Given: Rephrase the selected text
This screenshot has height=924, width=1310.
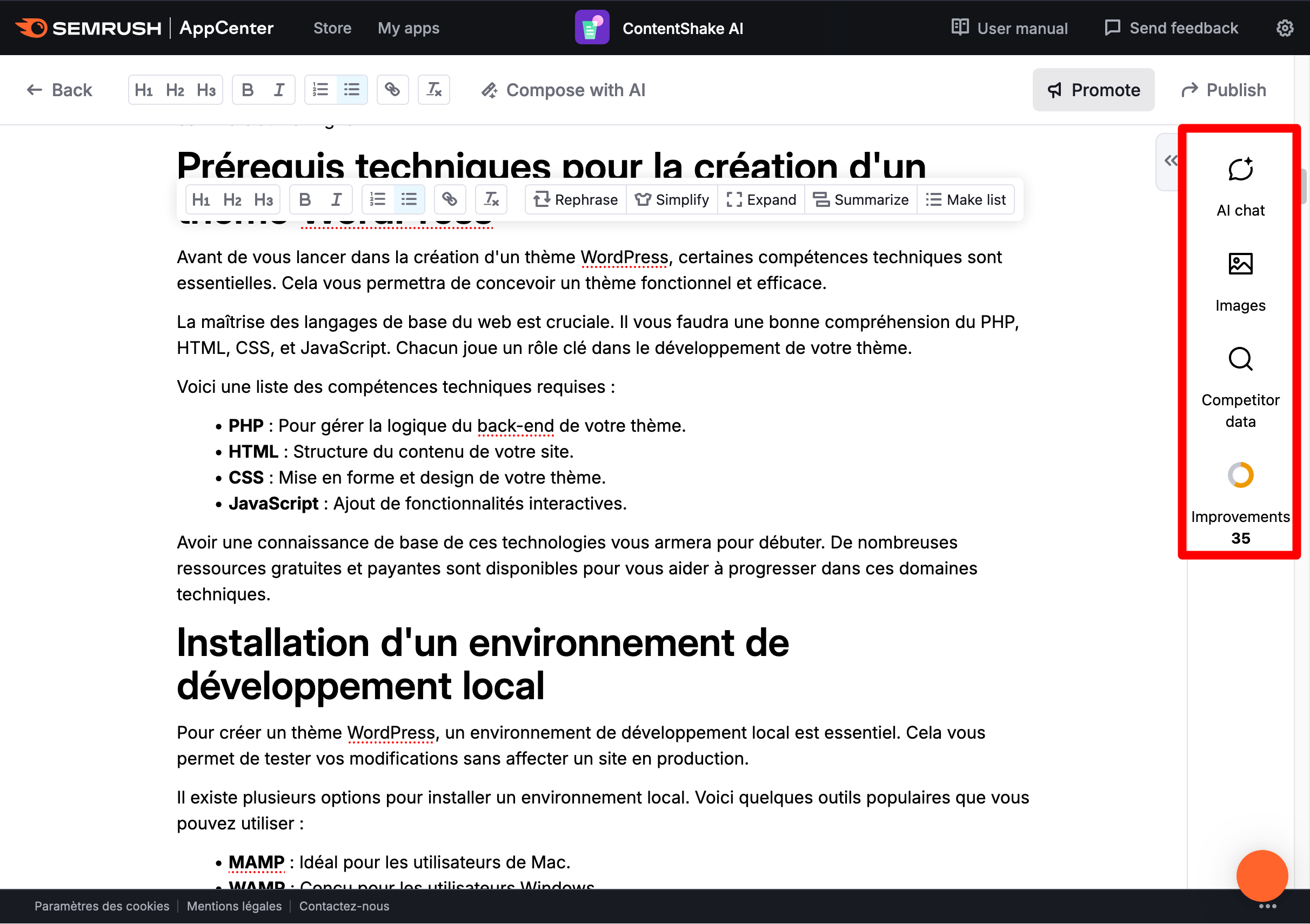Looking at the screenshot, I should click(576, 199).
